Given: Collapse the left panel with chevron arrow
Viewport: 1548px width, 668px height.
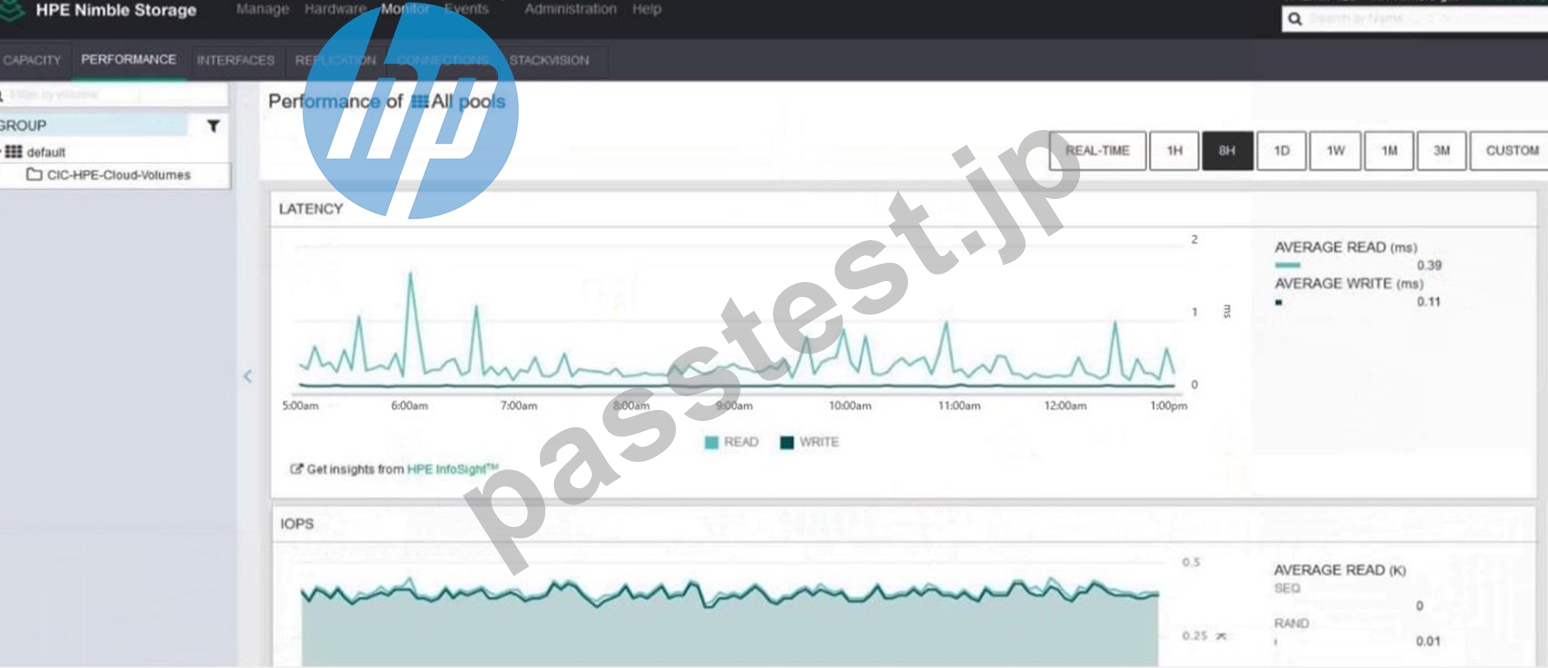Looking at the screenshot, I should click(x=248, y=376).
